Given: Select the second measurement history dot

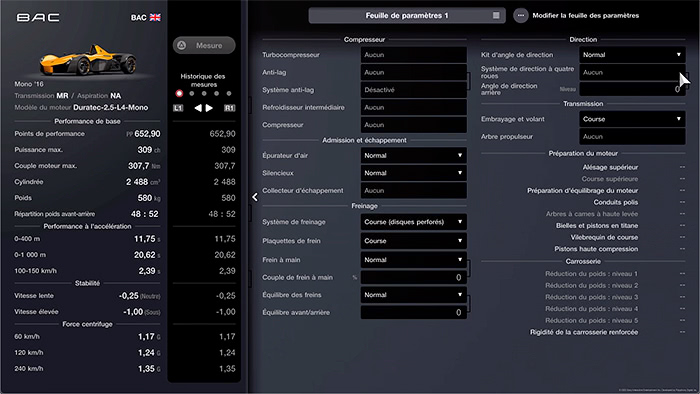Looking at the screenshot, I should pos(192,94).
